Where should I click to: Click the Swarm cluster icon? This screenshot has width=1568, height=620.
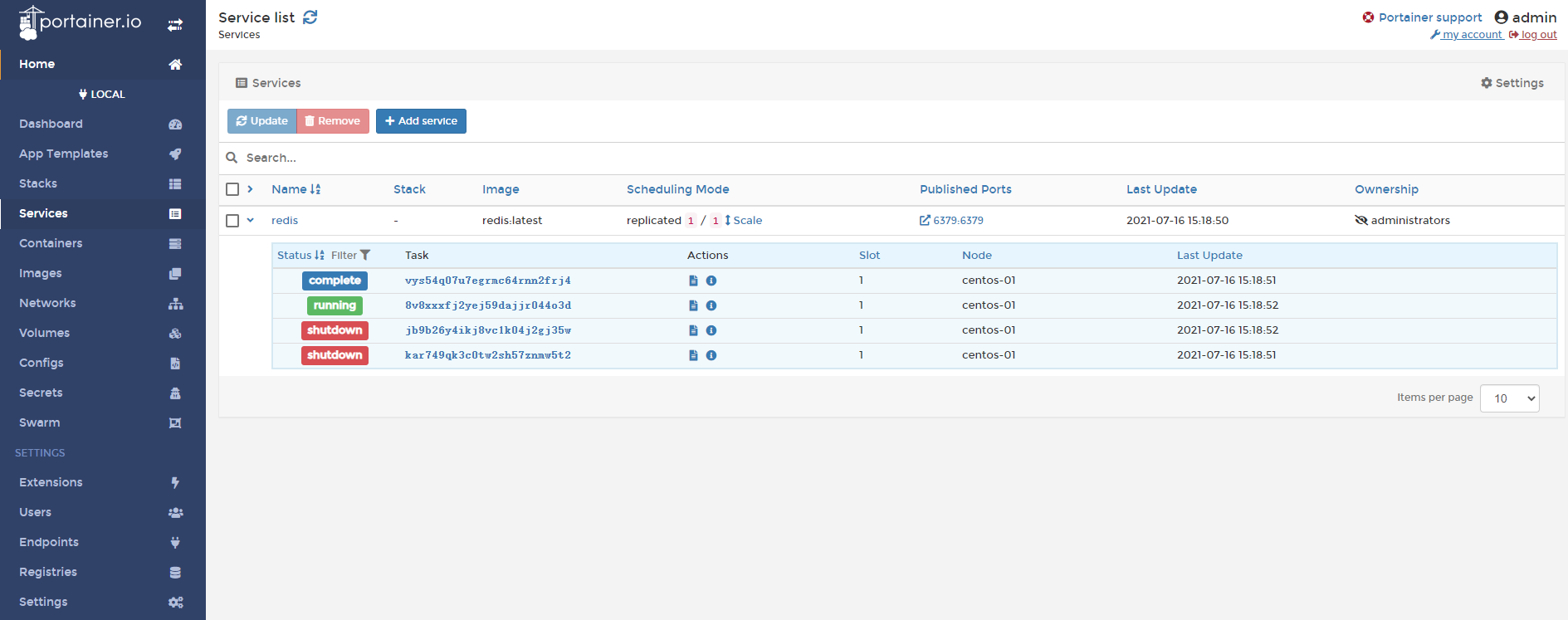[x=175, y=422]
